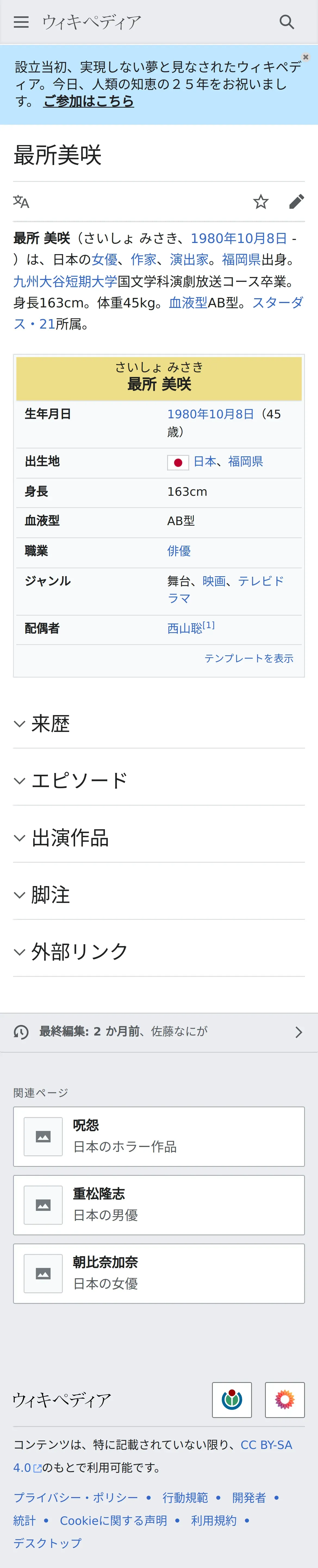Click the MediaWiki flower logo icon
The height and width of the screenshot is (1568, 318).
coord(285,1399)
